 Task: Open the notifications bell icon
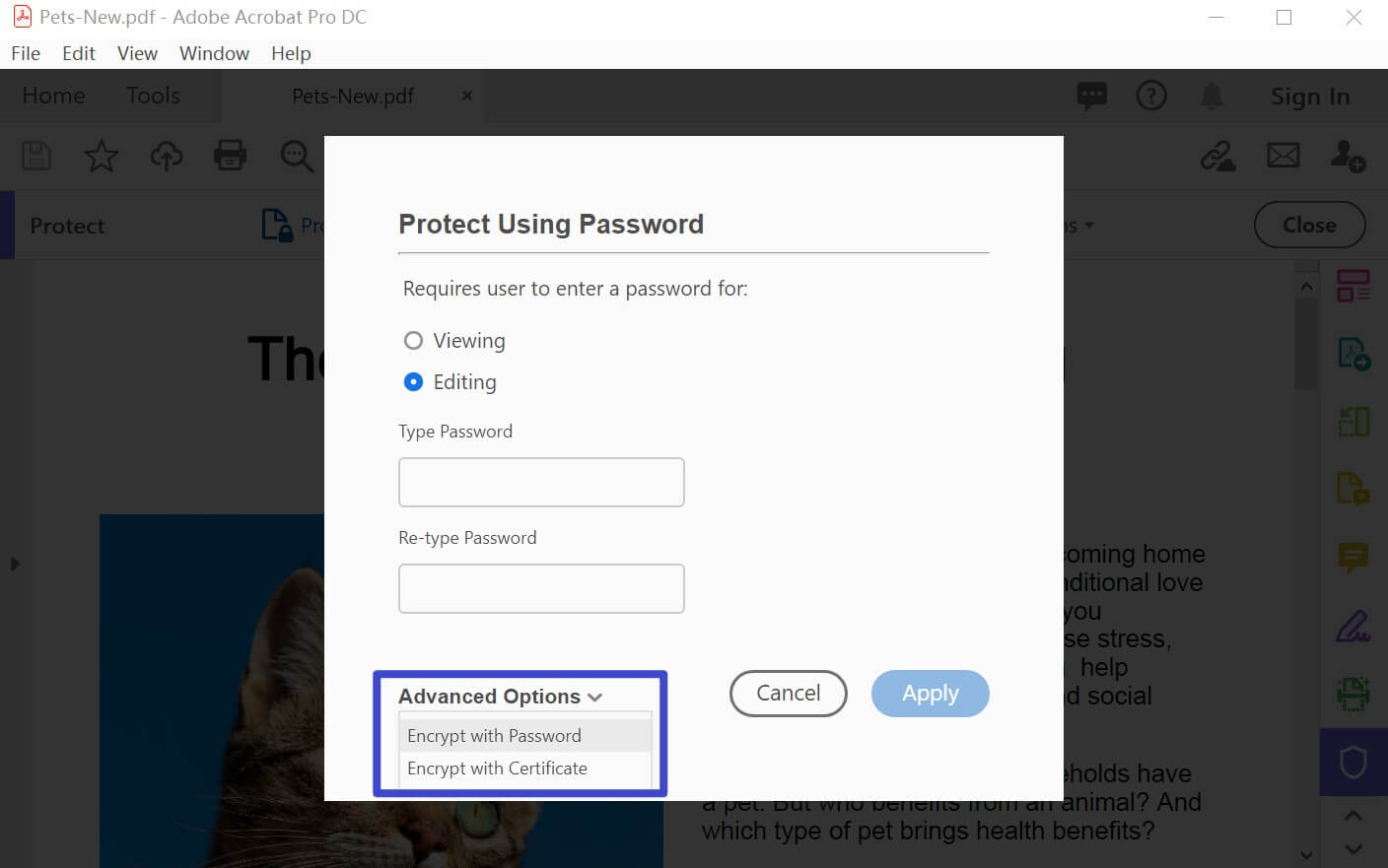[x=1212, y=96]
